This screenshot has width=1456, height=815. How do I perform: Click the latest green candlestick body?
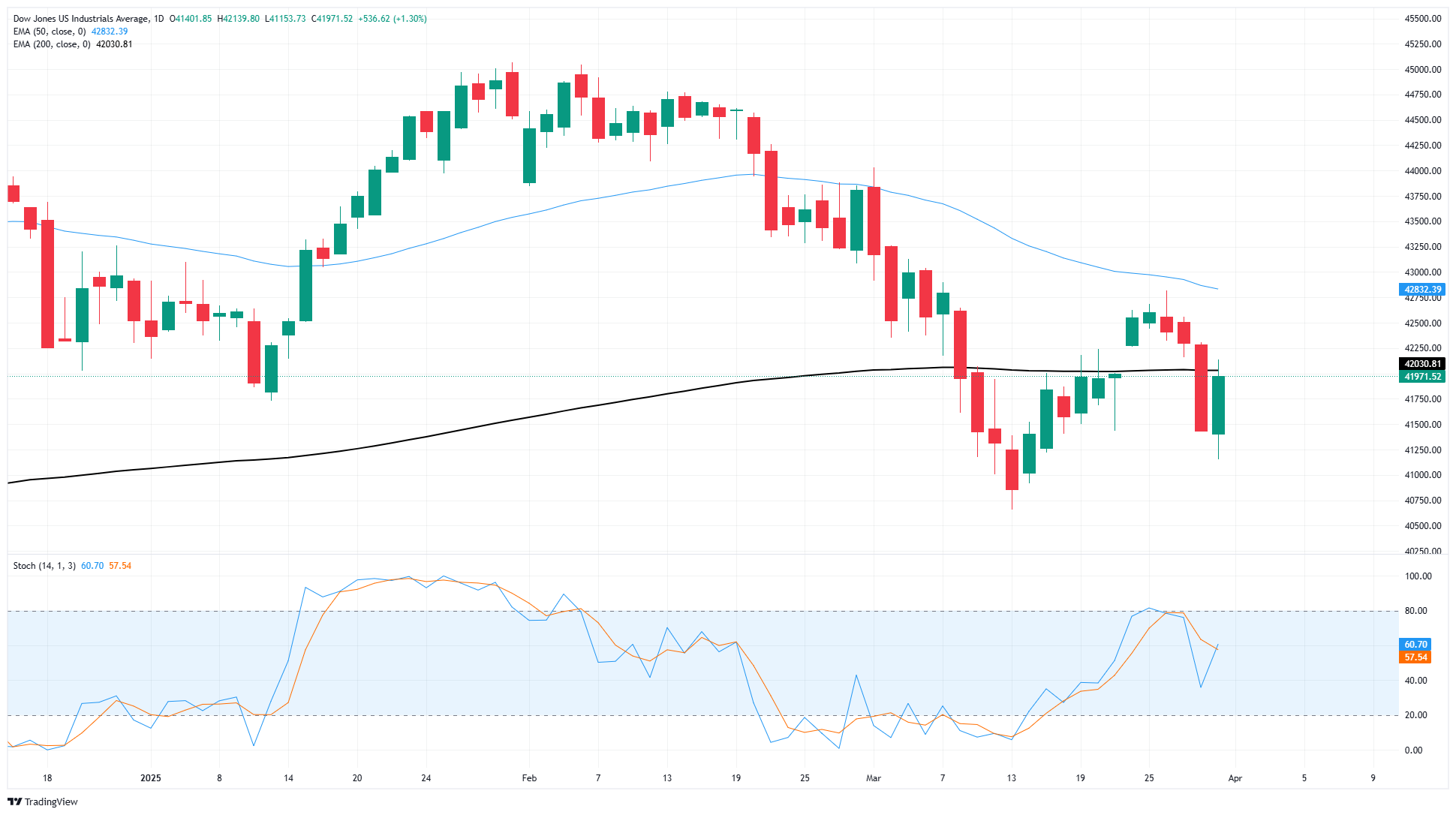(x=1218, y=405)
